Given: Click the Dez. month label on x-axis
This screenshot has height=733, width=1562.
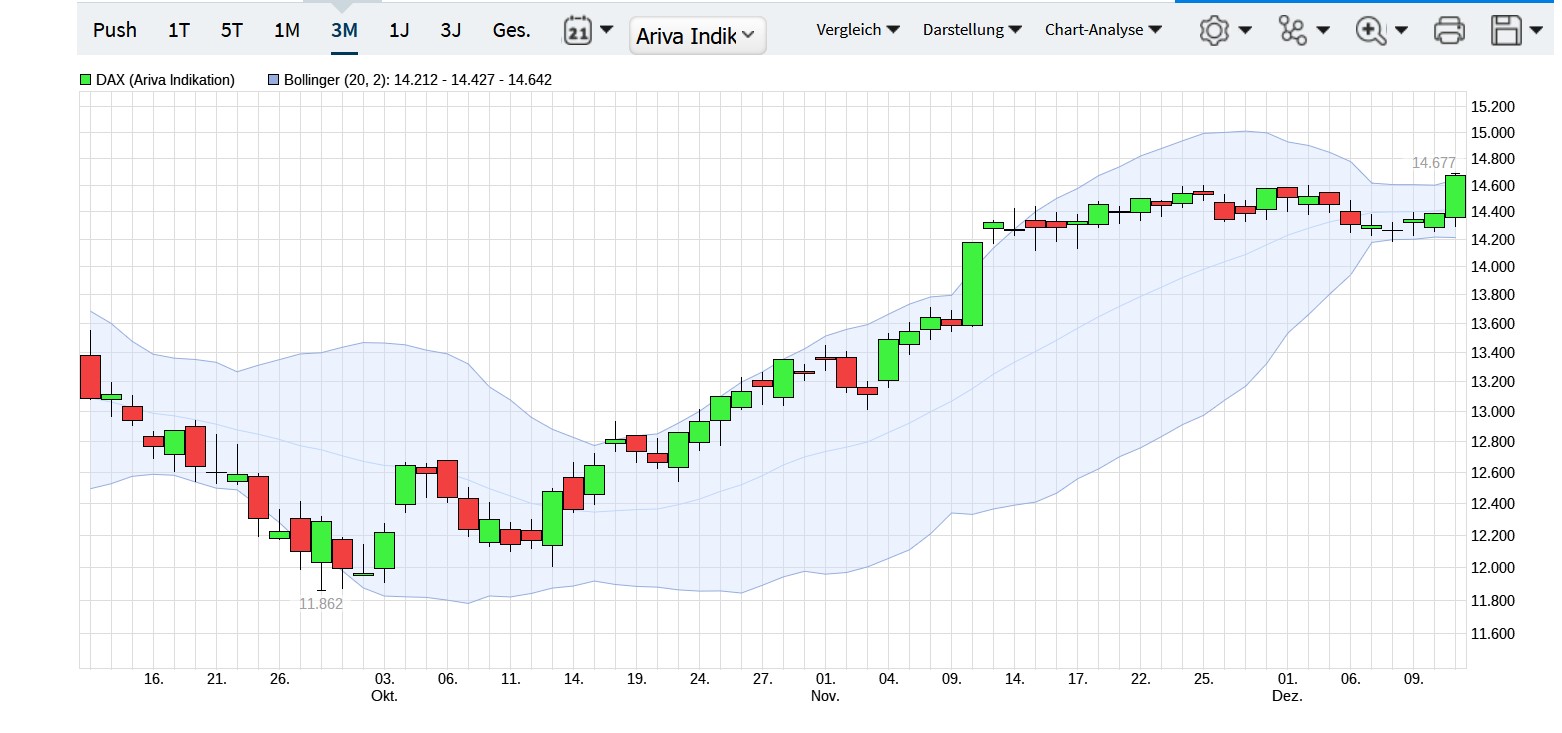Looking at the screenshot, I should (x=1288, y=696).
